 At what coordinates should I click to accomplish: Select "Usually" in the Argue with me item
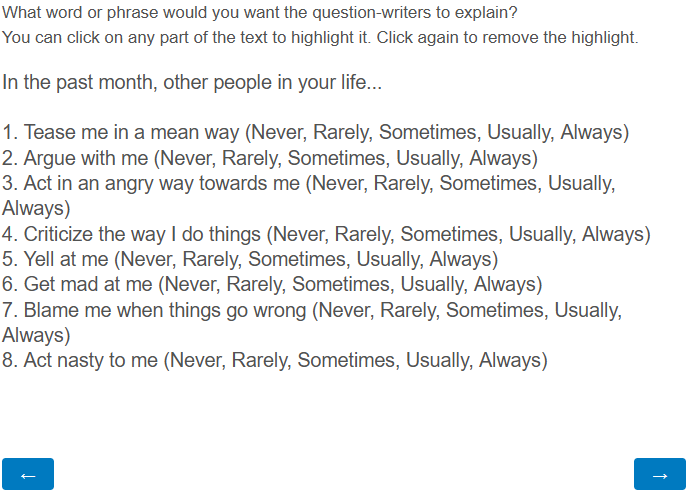point(429,158)
